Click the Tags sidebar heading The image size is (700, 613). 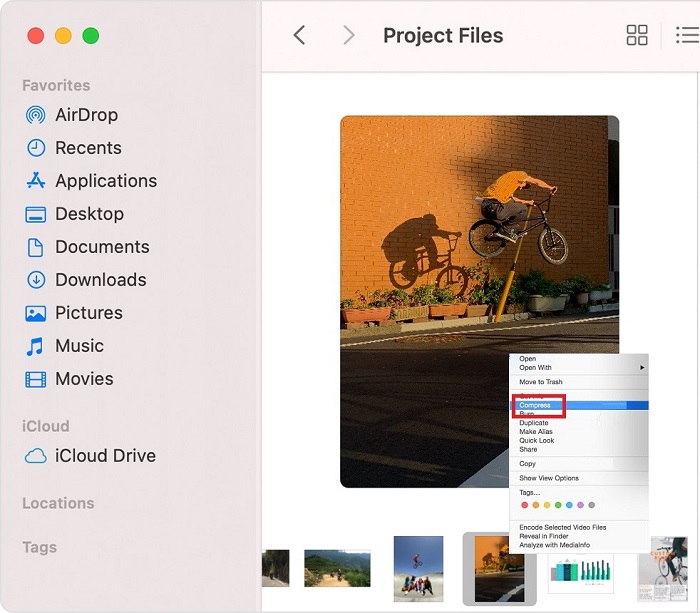[39, 547]
